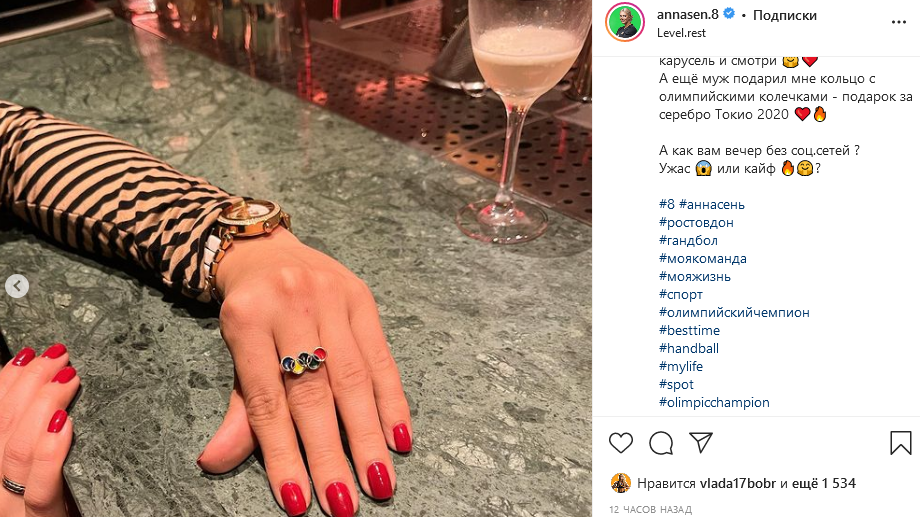Click the verified badge next to annasen.8
Screen dimensions: 920x517
click(x=729, y=13)
